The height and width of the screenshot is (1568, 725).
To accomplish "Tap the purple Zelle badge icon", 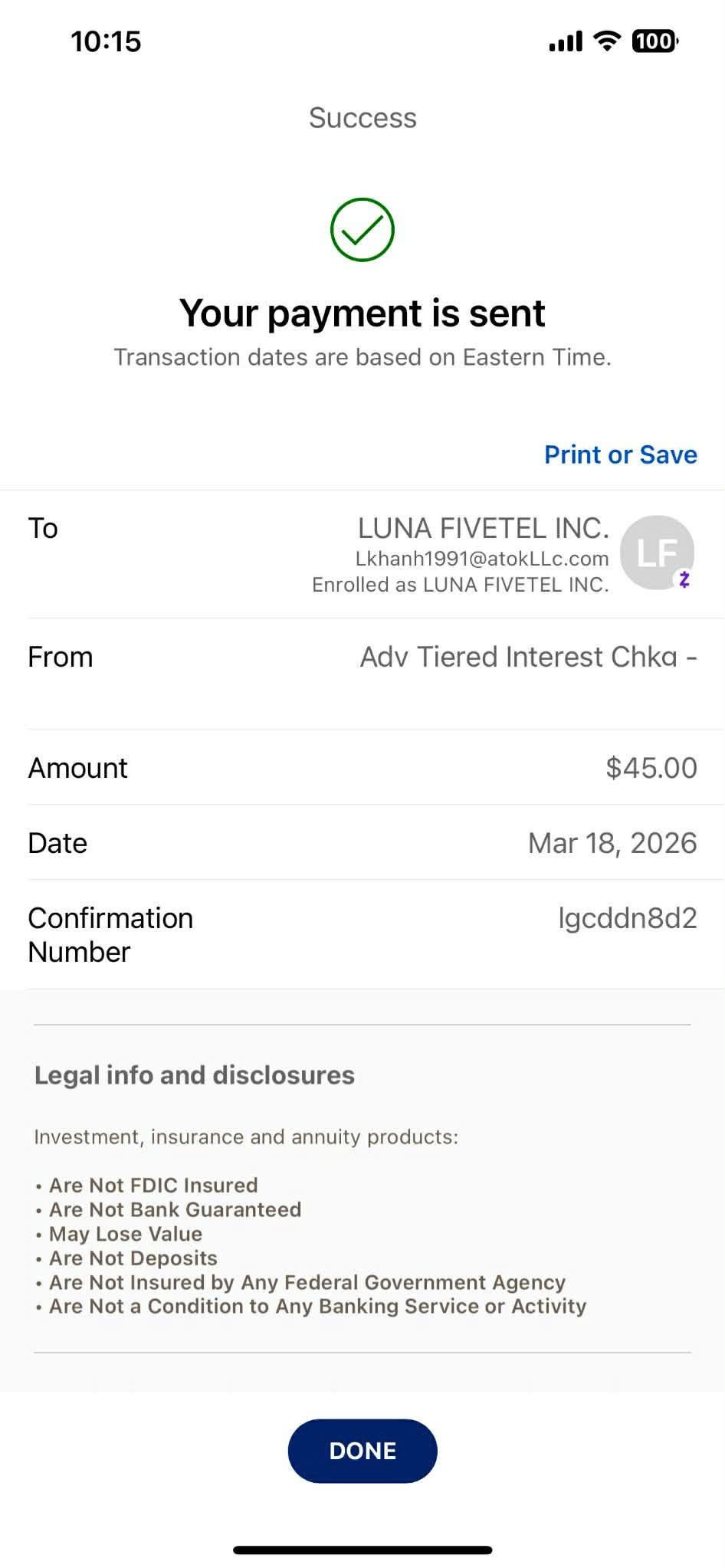I will point(684,579).
